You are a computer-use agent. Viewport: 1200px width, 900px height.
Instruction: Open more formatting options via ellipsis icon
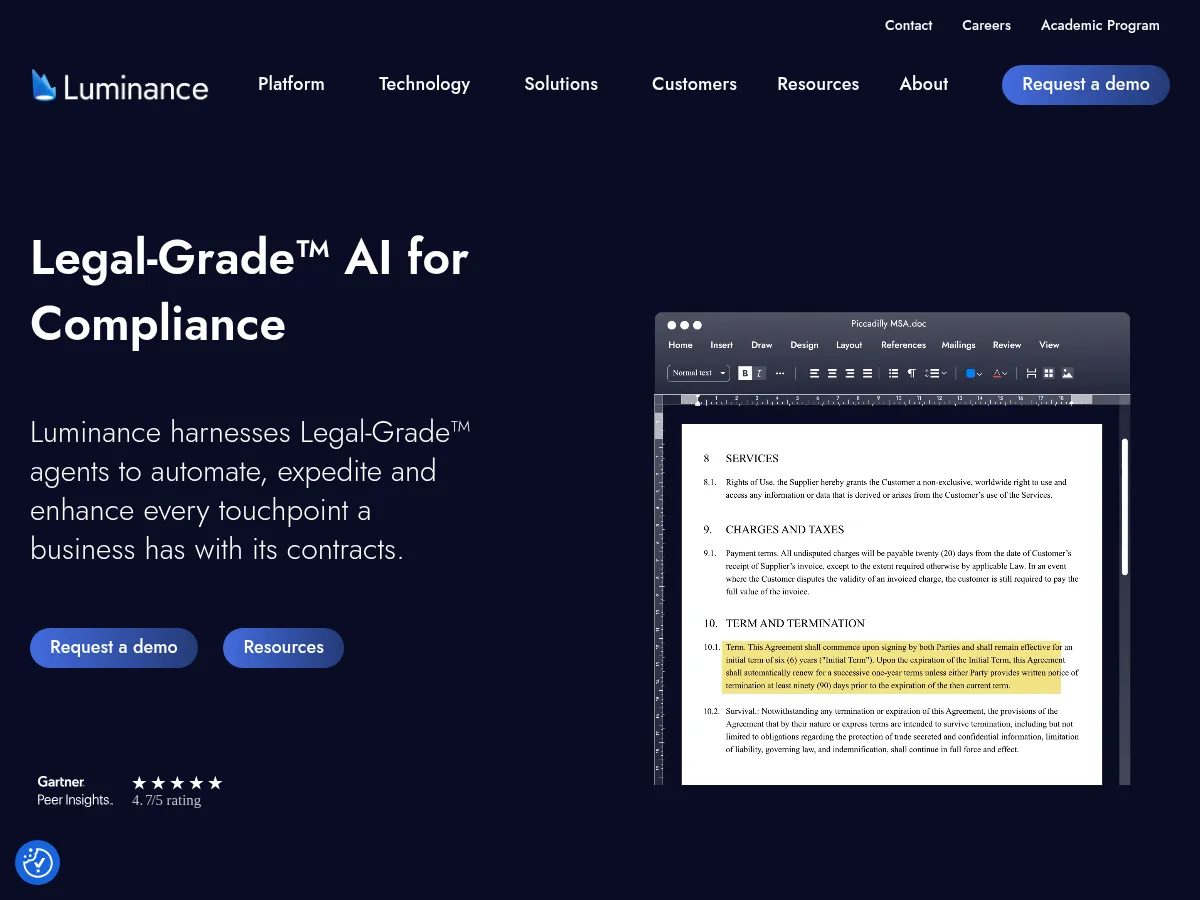[x=780, y=372]
